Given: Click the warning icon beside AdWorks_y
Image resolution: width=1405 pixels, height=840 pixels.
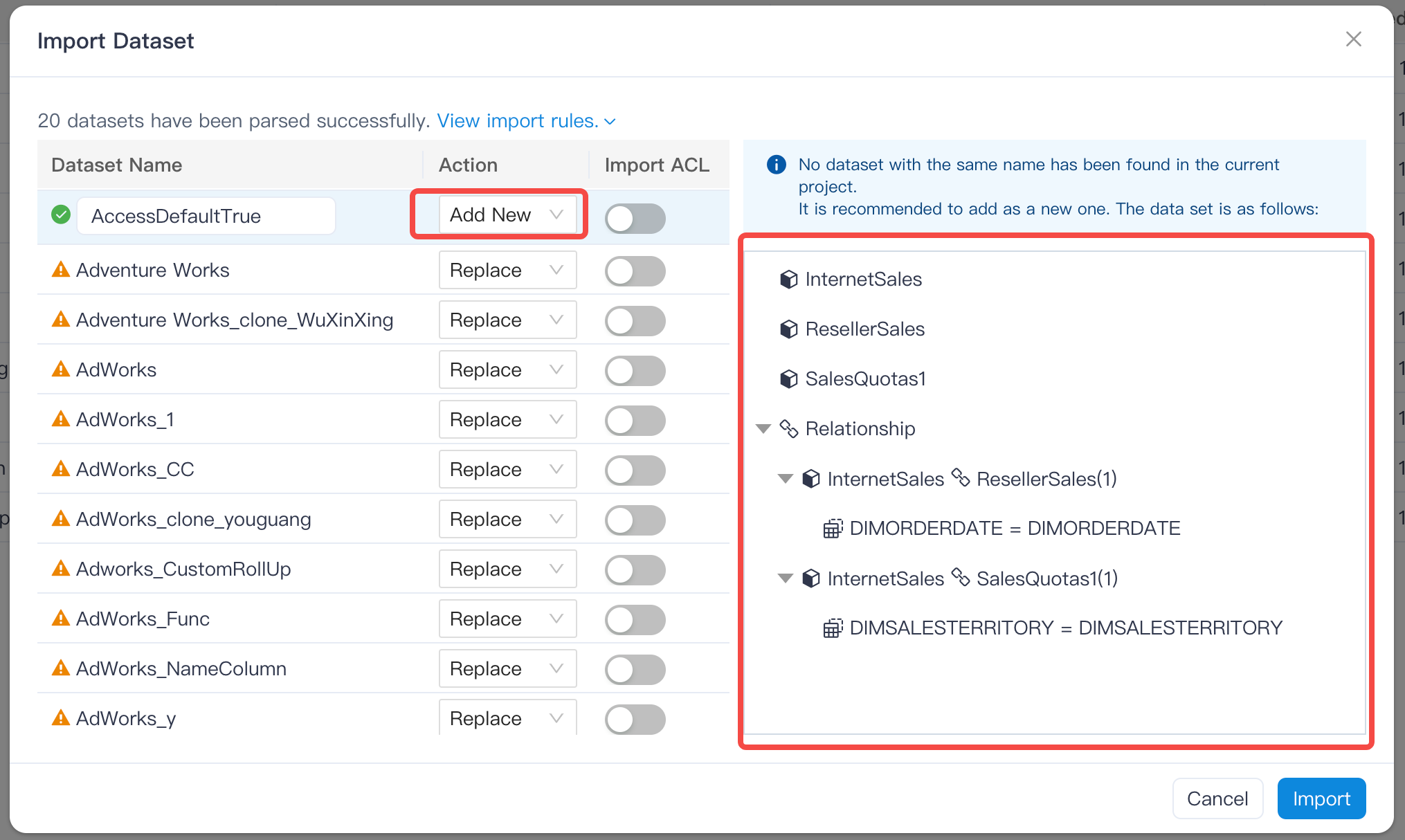Looking at the screenshot, I should [x=61, y=718].
